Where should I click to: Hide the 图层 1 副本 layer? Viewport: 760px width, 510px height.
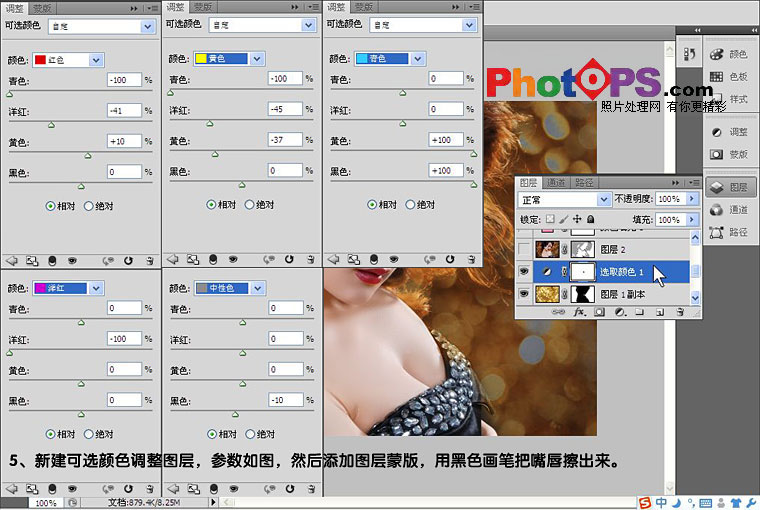coord(524,294)
